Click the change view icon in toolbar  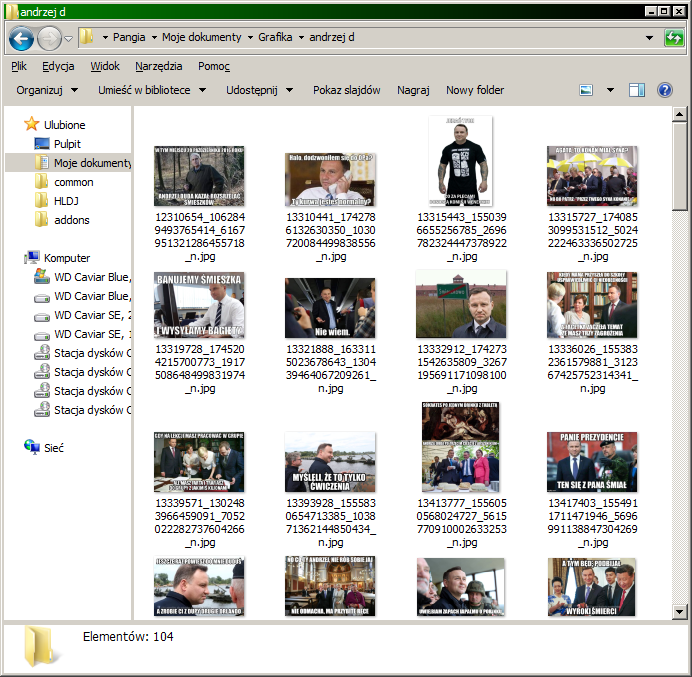click(587, 90)
